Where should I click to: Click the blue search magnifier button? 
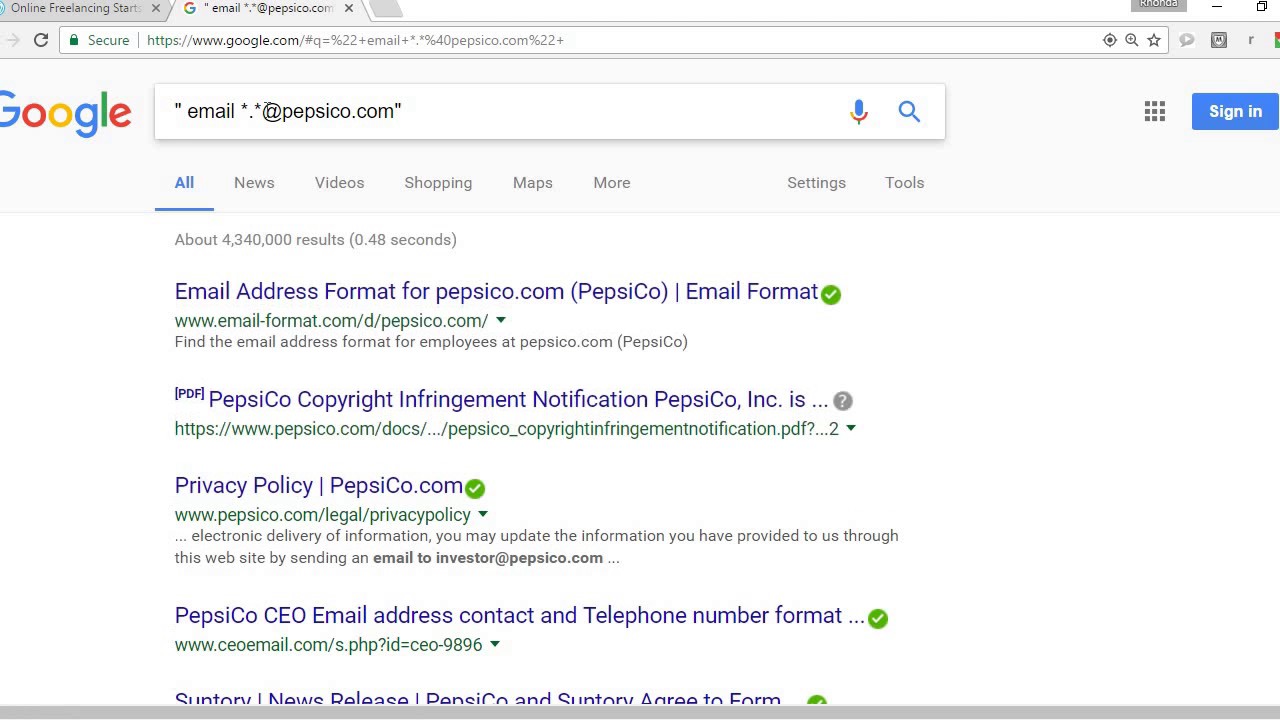pos(909,111)
